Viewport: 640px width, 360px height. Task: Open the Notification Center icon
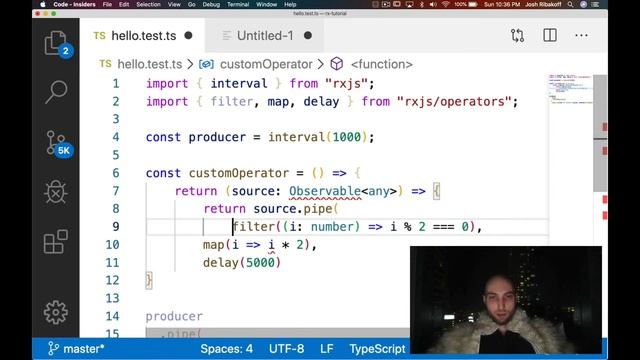click(596, 4)
